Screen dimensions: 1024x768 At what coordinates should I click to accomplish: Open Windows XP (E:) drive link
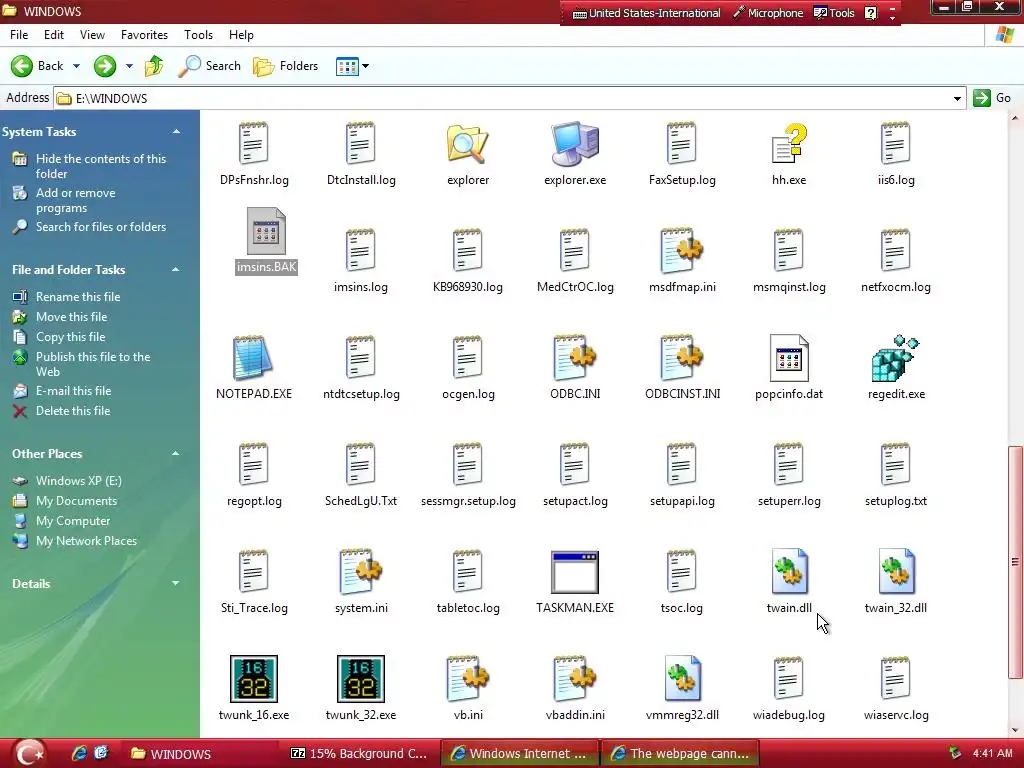[x=78, y=481]
